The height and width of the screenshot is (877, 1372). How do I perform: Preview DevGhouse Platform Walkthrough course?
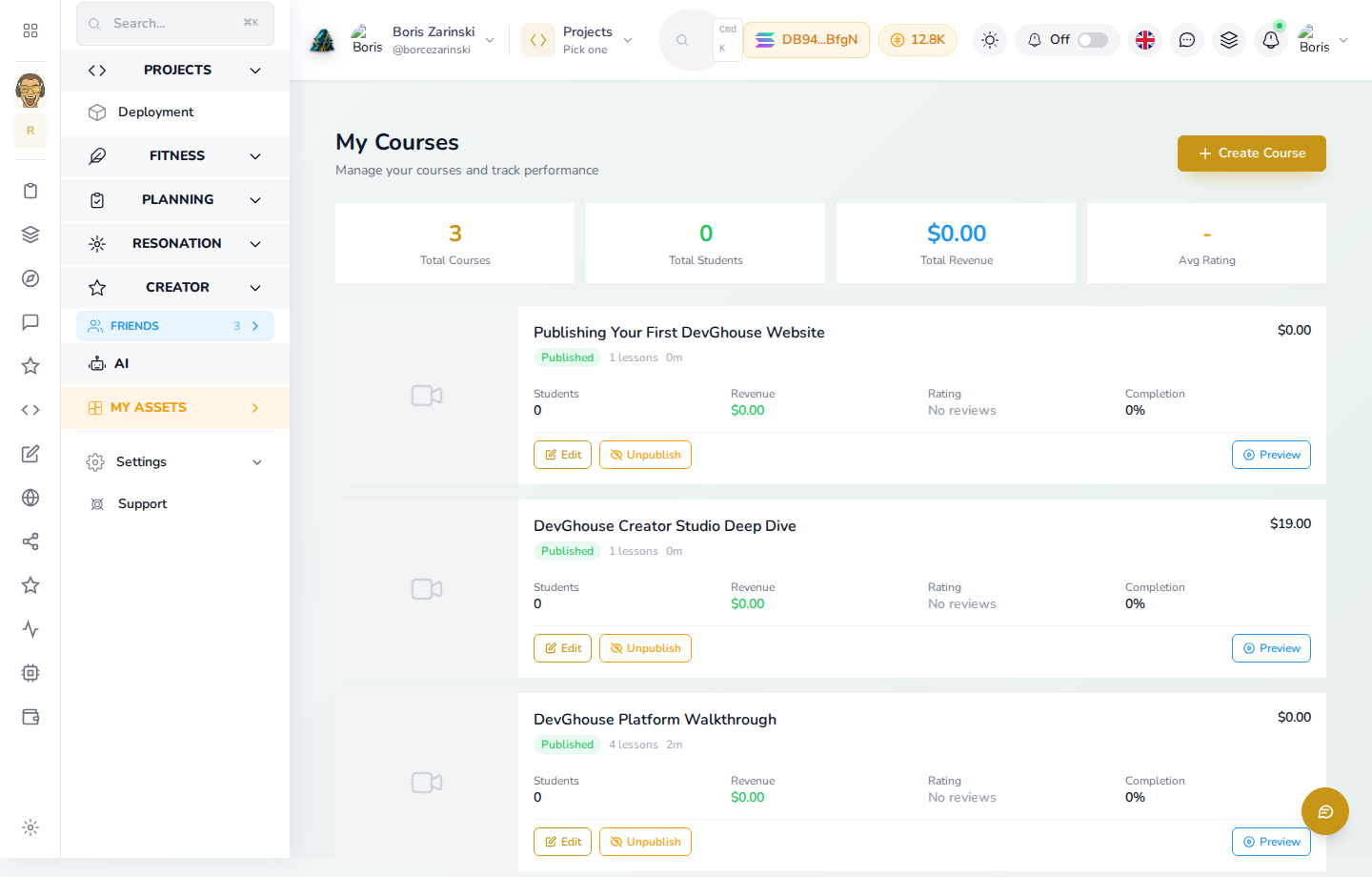click(1271, 842)
